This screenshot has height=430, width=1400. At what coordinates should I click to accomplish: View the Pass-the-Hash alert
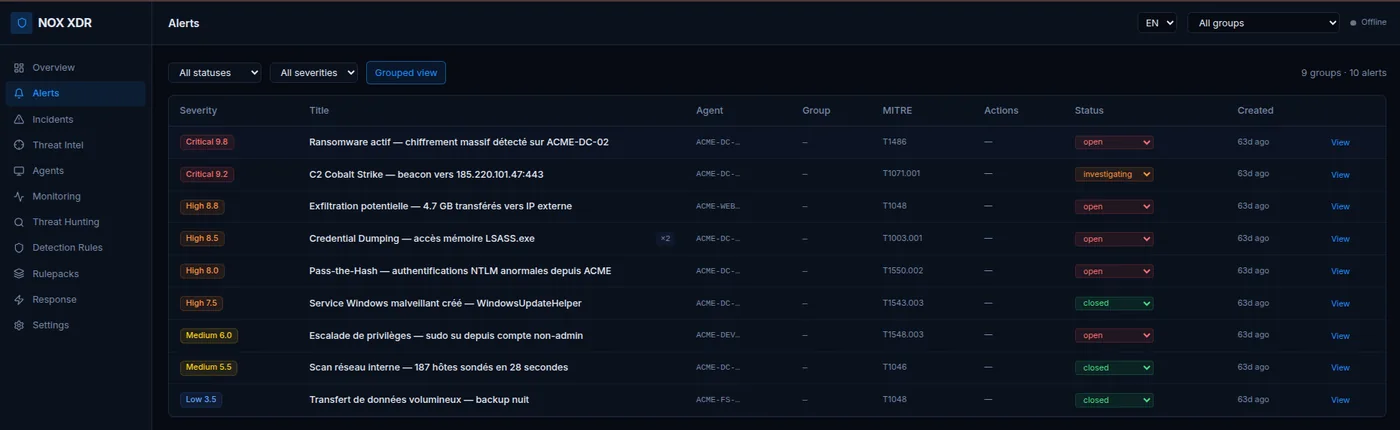coord(1340,271)
